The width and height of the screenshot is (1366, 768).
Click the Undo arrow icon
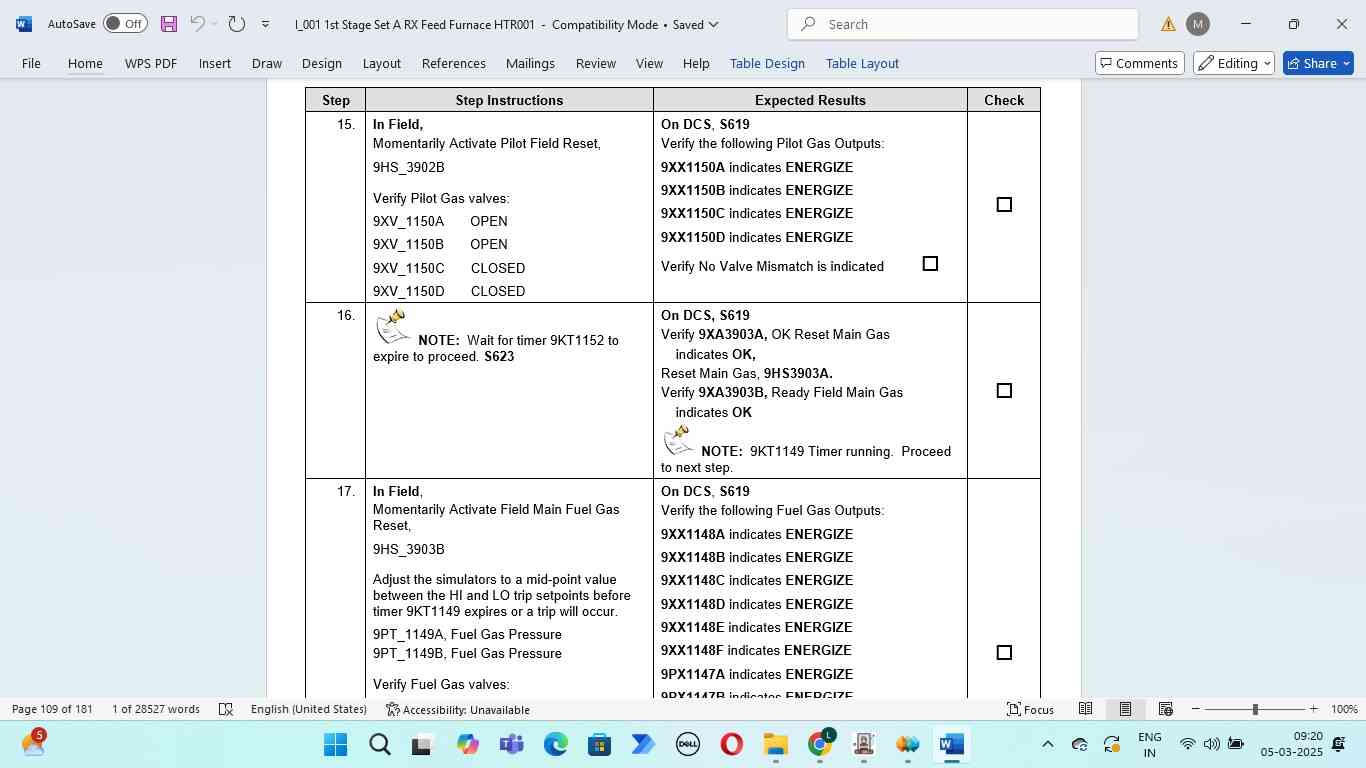click(x=198, y=24)
